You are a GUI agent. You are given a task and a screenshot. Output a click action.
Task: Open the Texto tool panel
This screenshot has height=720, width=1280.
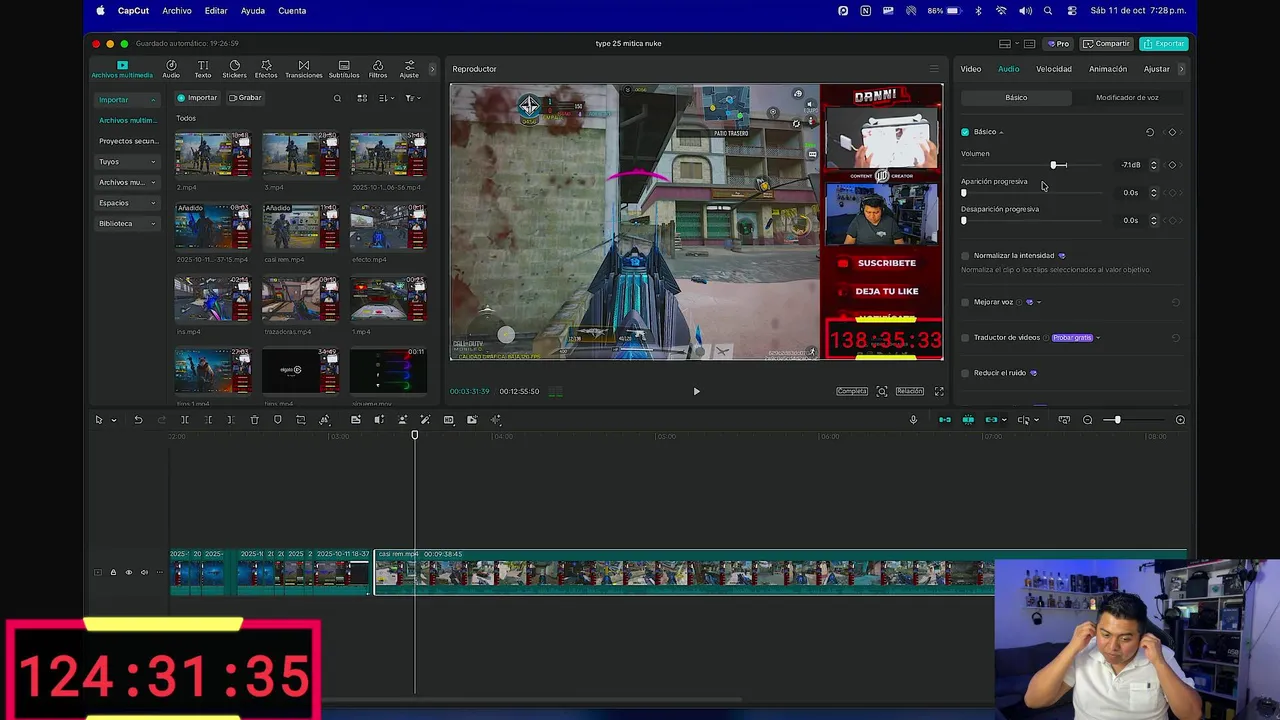pos(203,69)
